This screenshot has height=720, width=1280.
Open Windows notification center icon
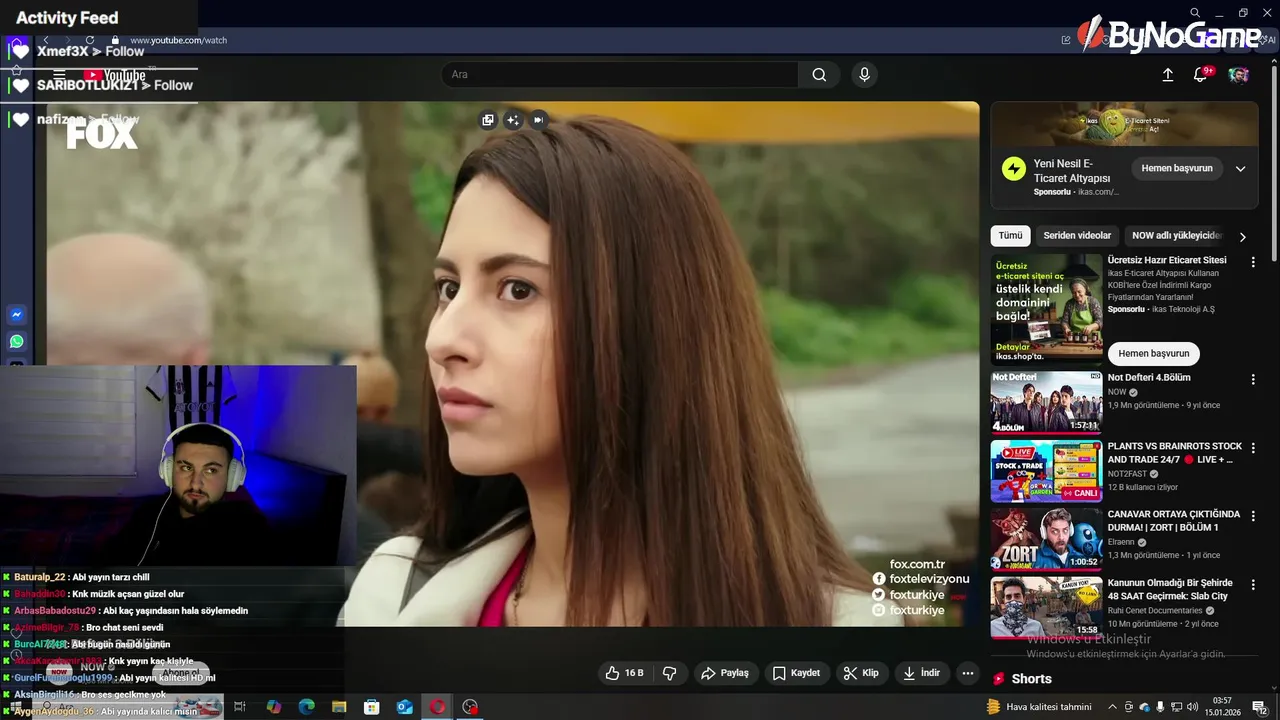pos(1259,707)
